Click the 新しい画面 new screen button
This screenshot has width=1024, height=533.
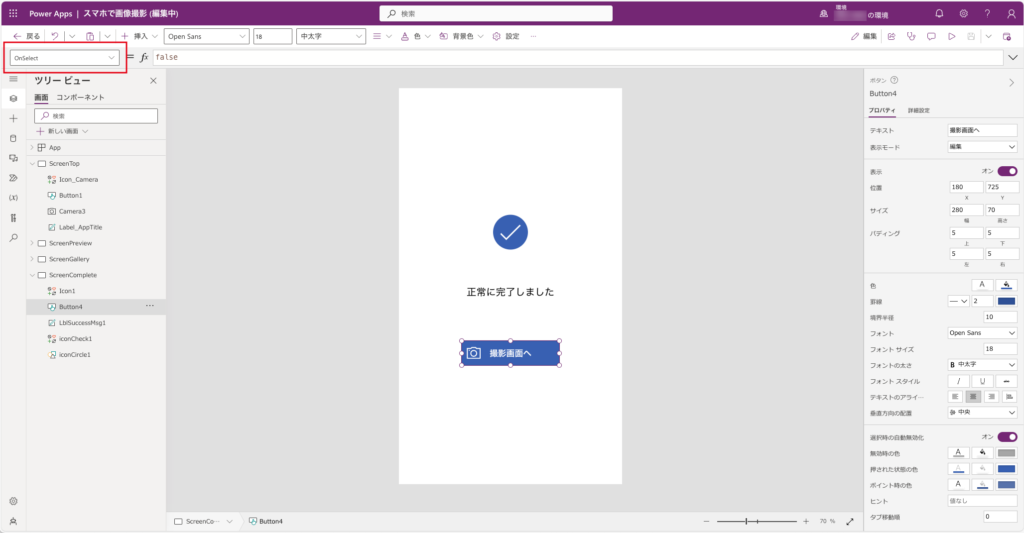pyautogui.click(x=62, y=131)
